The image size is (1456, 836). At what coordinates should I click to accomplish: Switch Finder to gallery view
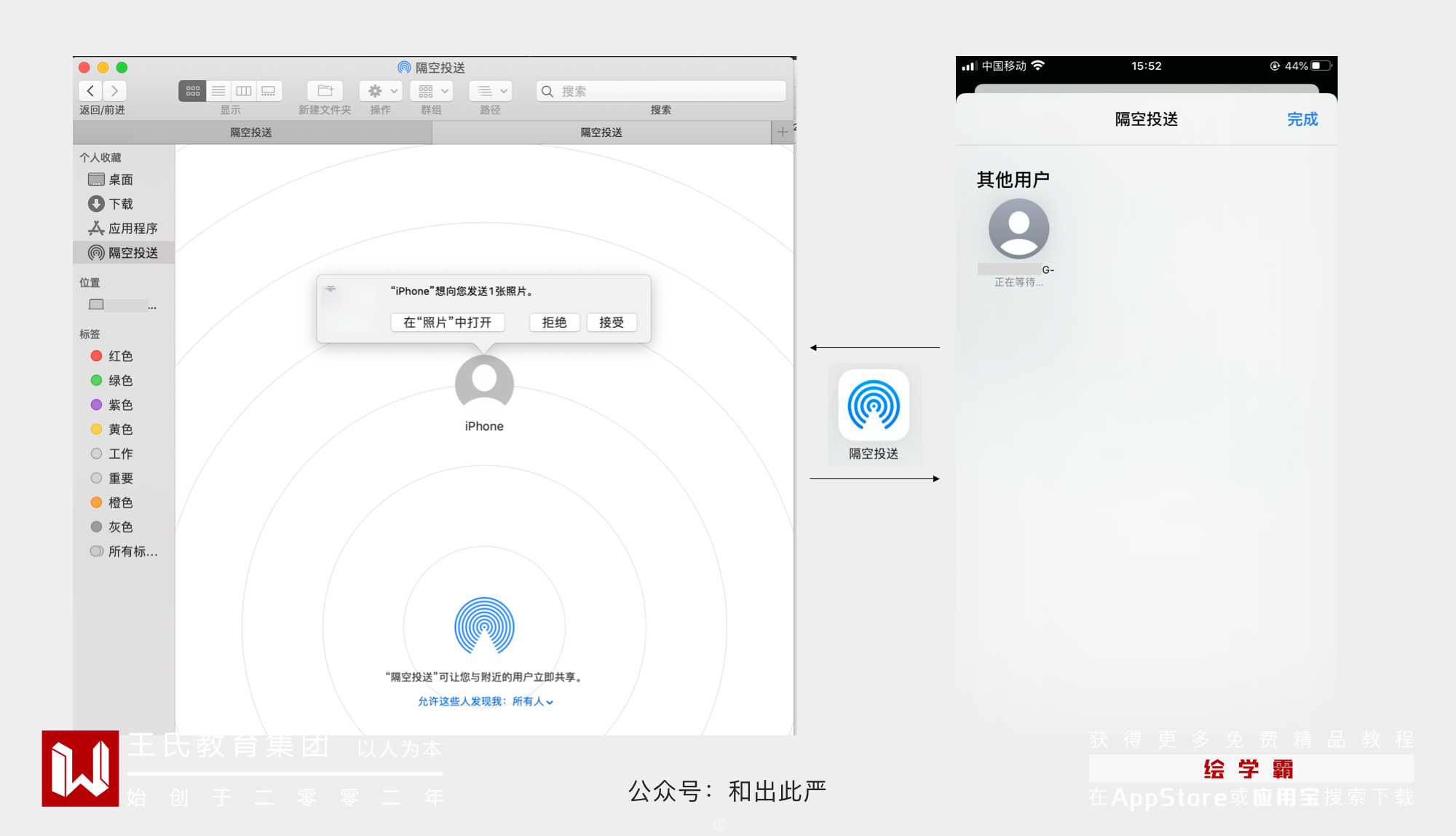[x=269, y=91]
